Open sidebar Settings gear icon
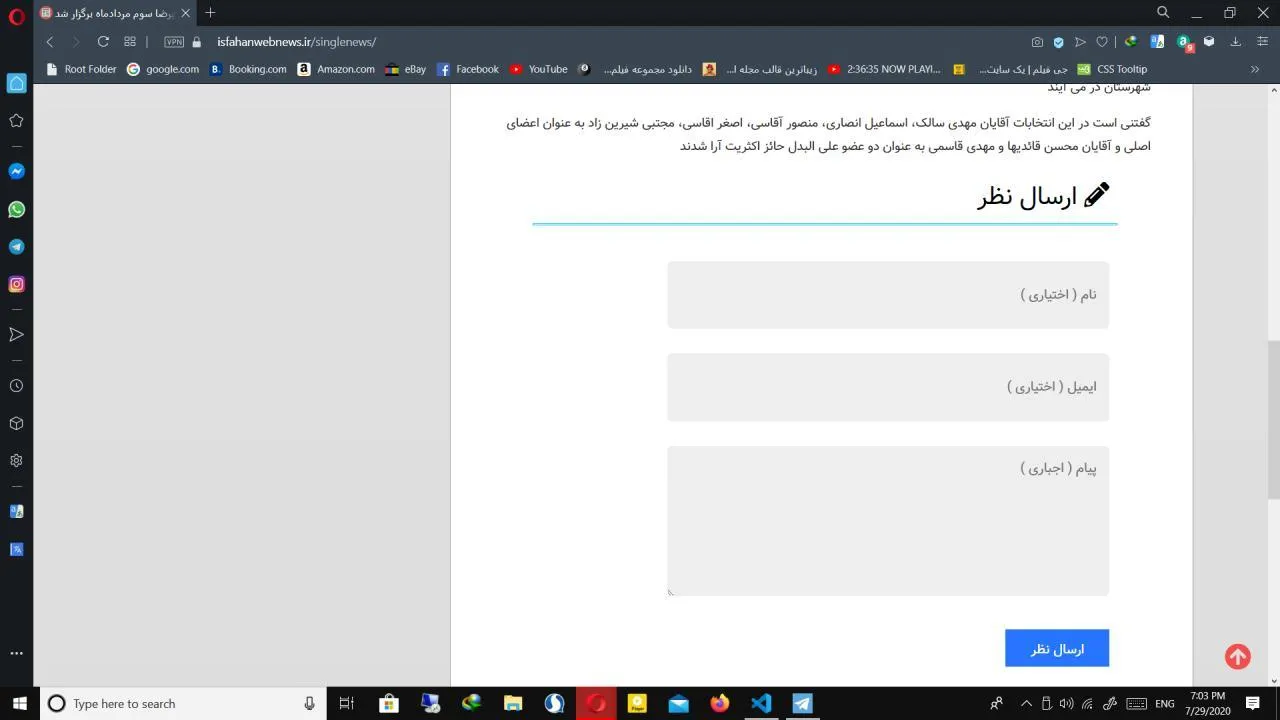Viewport: 1280px width, 720px height. coord(16,461)
